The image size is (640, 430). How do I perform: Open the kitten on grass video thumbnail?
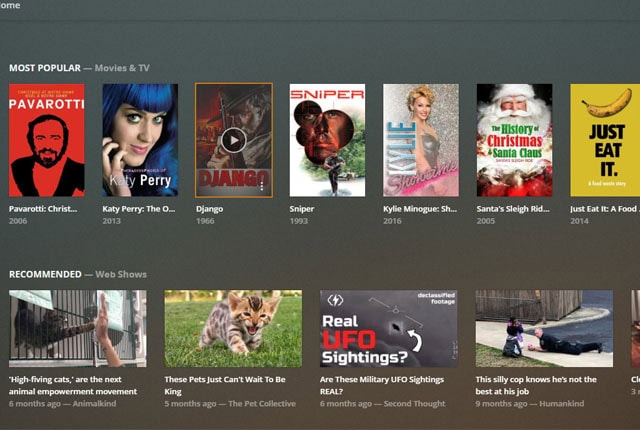pyautogui.click(x=233, y=328)
